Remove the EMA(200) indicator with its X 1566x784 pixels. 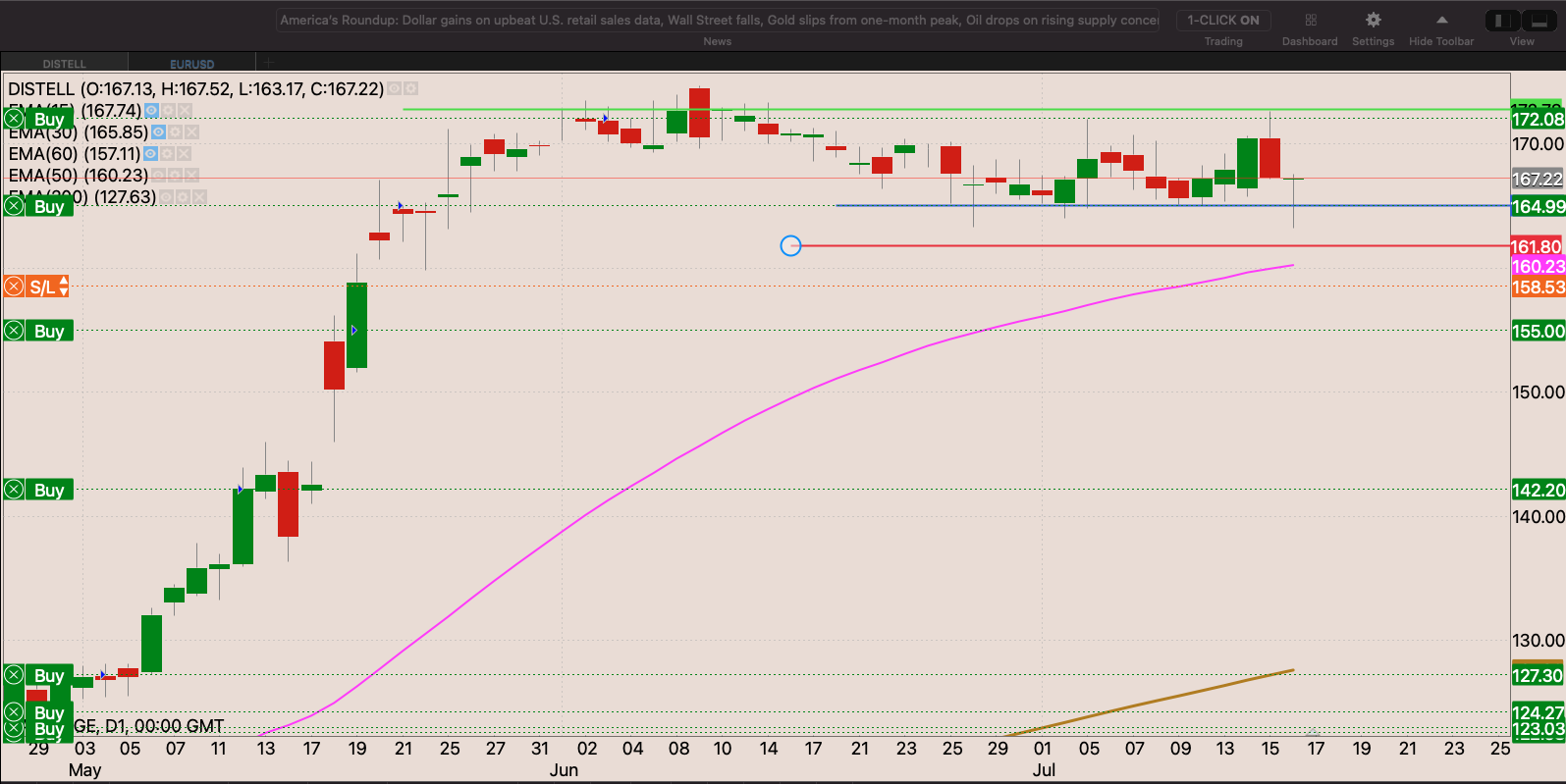pyautogui.click(x=199, y=197)
